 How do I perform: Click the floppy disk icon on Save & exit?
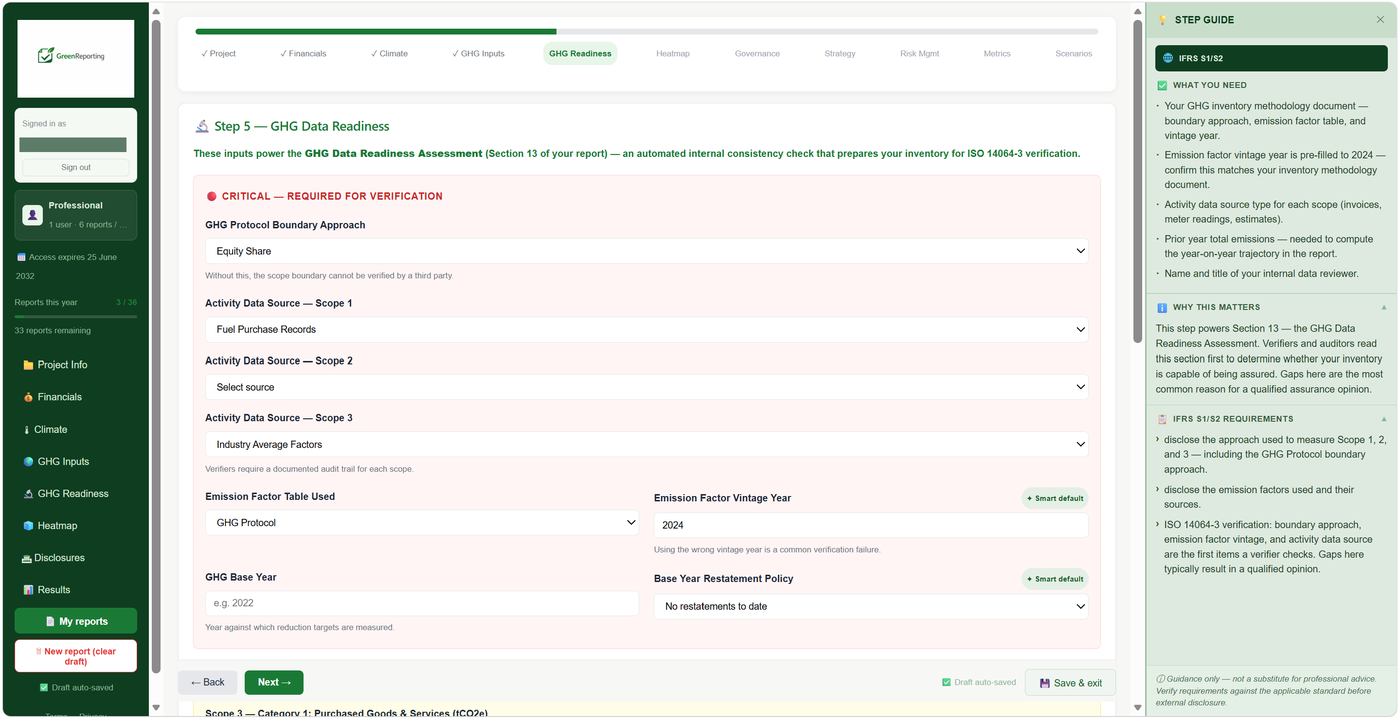pos(1045,683)
